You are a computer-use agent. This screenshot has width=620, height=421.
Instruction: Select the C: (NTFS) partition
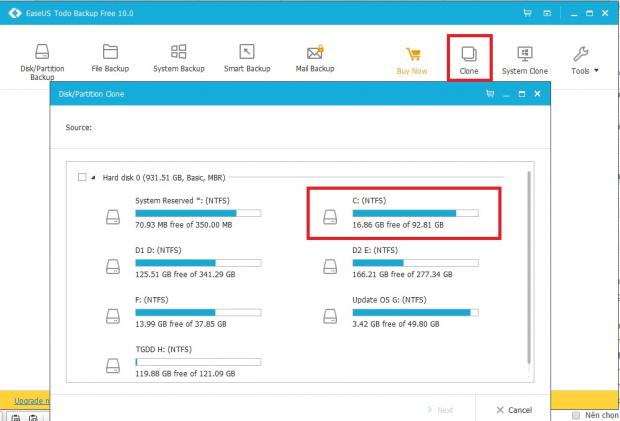(x=402, y=213)
